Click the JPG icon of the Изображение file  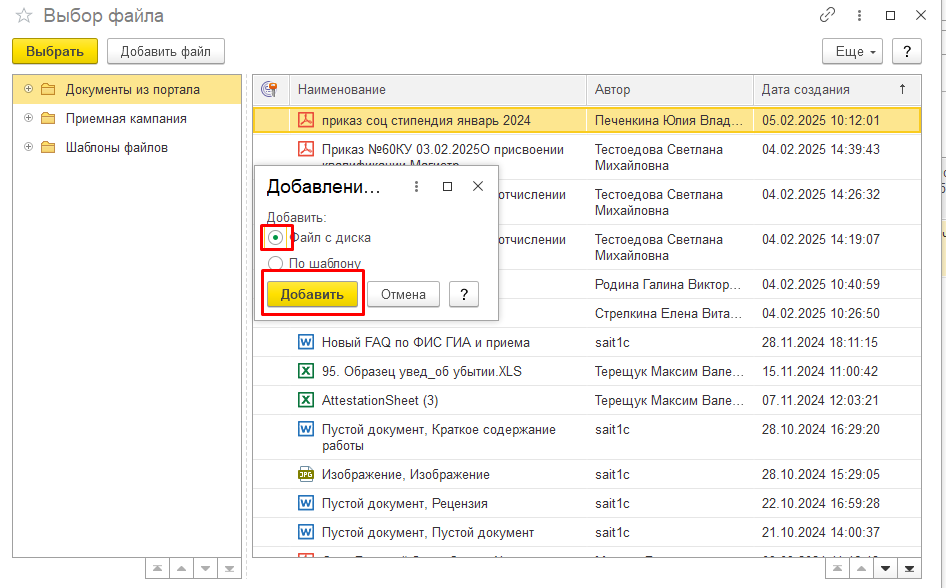click(306, 475)
